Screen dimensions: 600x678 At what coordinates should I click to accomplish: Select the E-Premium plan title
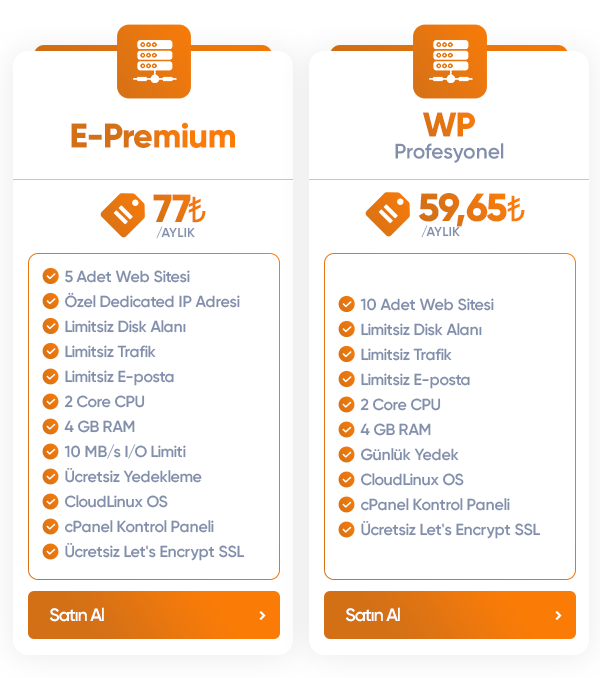click(153, 136)
